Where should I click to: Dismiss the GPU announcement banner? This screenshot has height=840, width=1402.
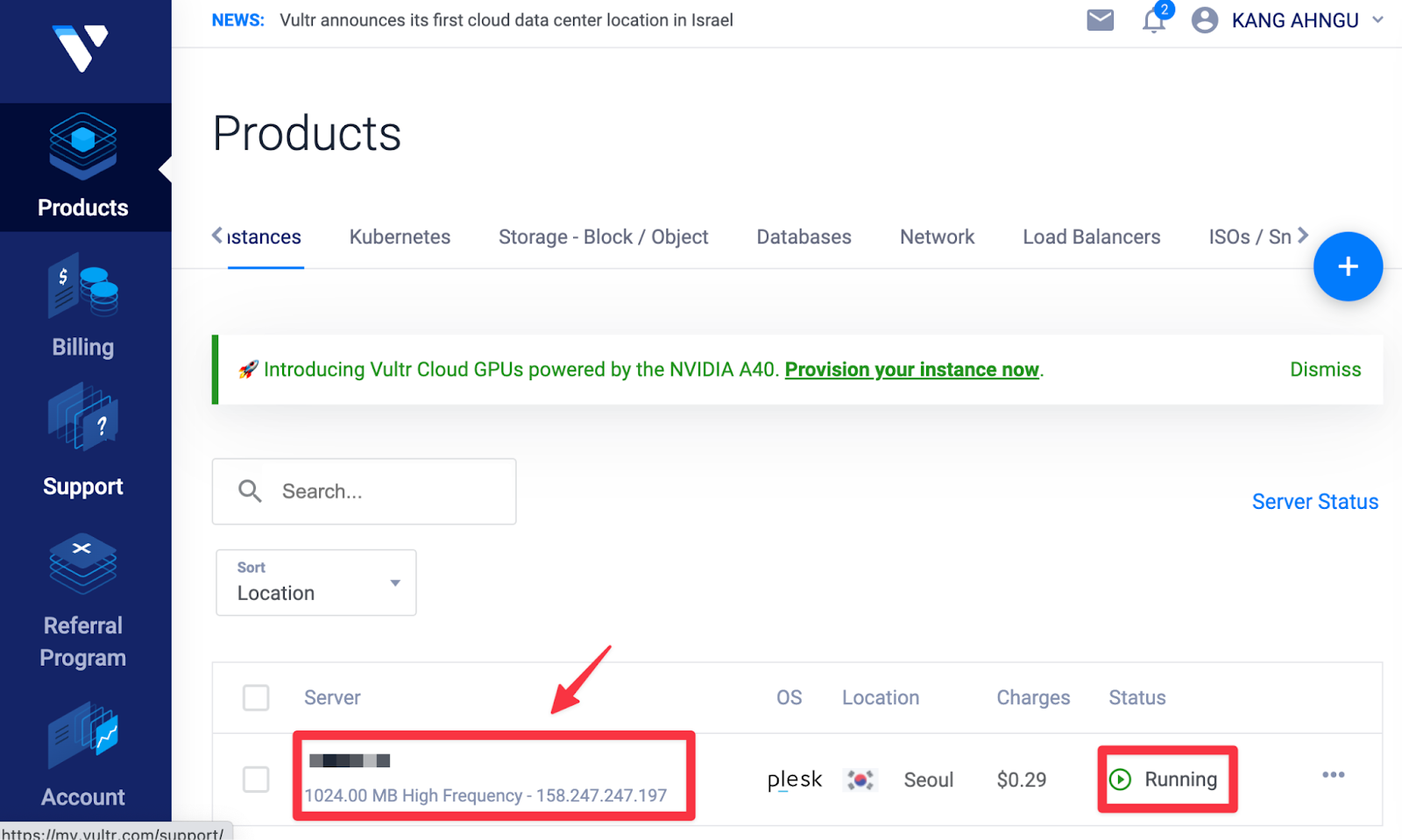pyautogui.click(x=1325, y=370)
